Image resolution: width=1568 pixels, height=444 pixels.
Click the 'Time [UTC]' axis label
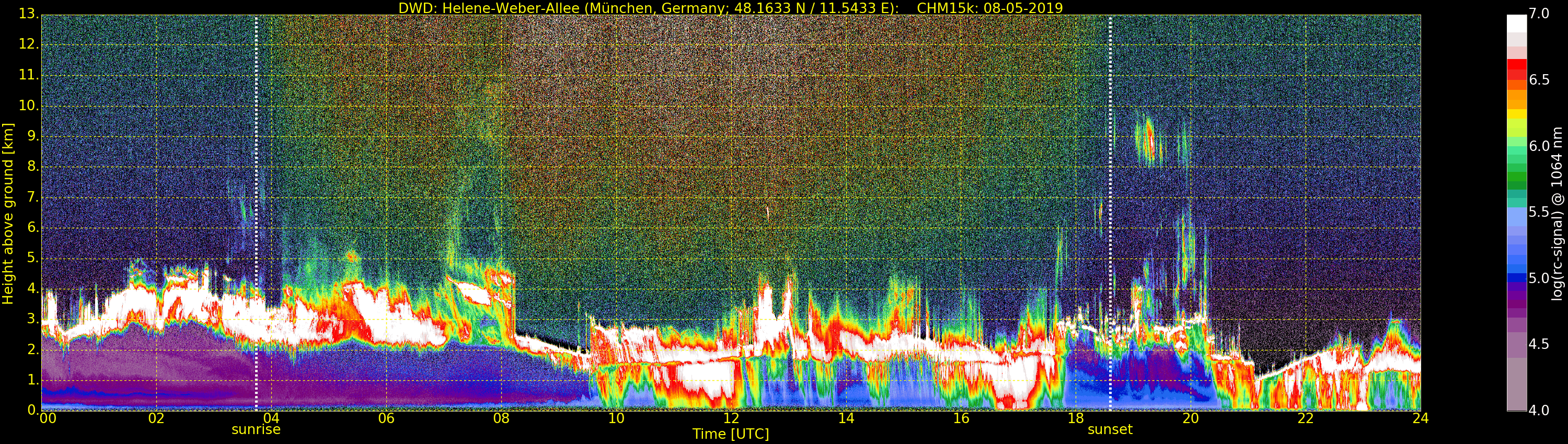[731, 434]
